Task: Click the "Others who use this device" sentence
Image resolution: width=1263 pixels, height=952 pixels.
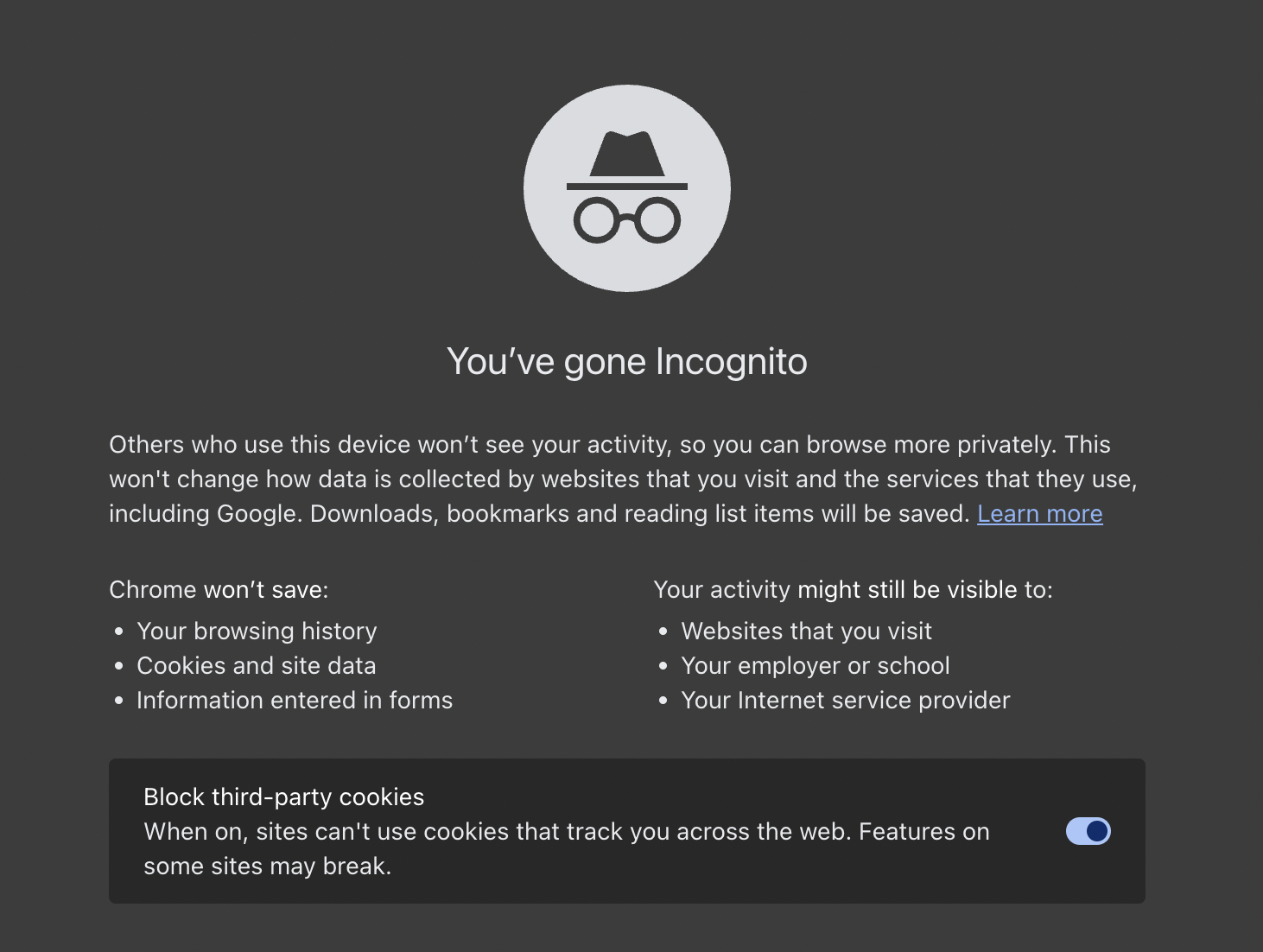Action: [x=389, y=445]
